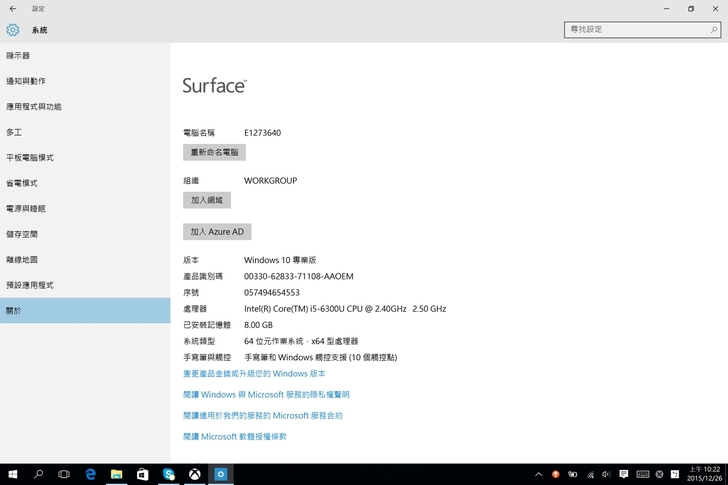
Task: Open 變更產品金鑰或升級您的 Windows 版本 link
Action: pos(254,373)
